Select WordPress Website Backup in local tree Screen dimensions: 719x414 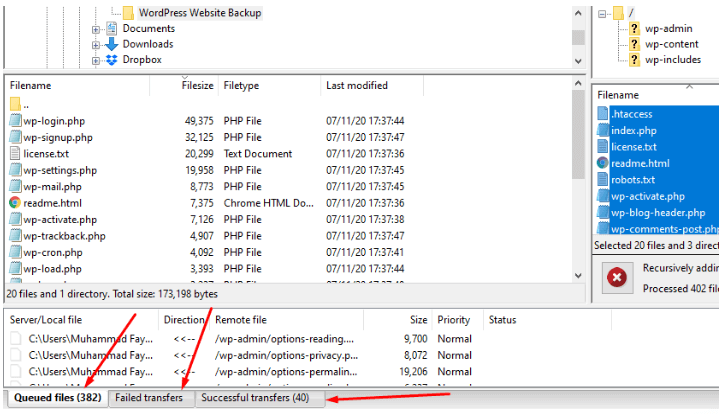pyautogui.click(x=200, y=13)
